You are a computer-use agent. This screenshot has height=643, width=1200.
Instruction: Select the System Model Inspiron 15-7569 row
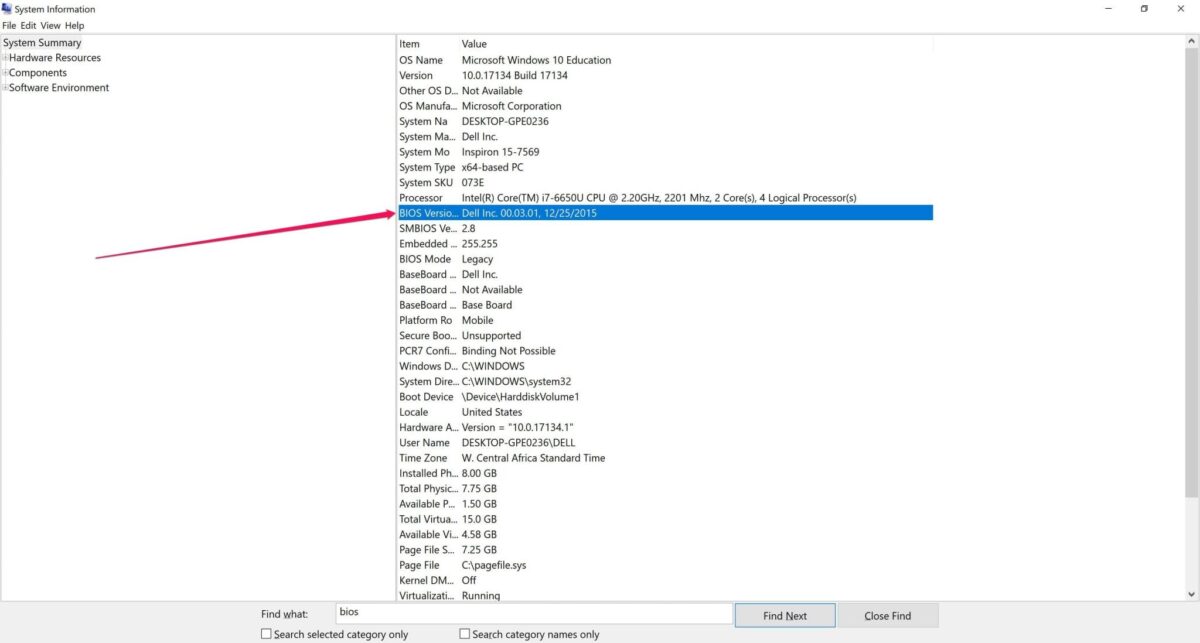665,152
